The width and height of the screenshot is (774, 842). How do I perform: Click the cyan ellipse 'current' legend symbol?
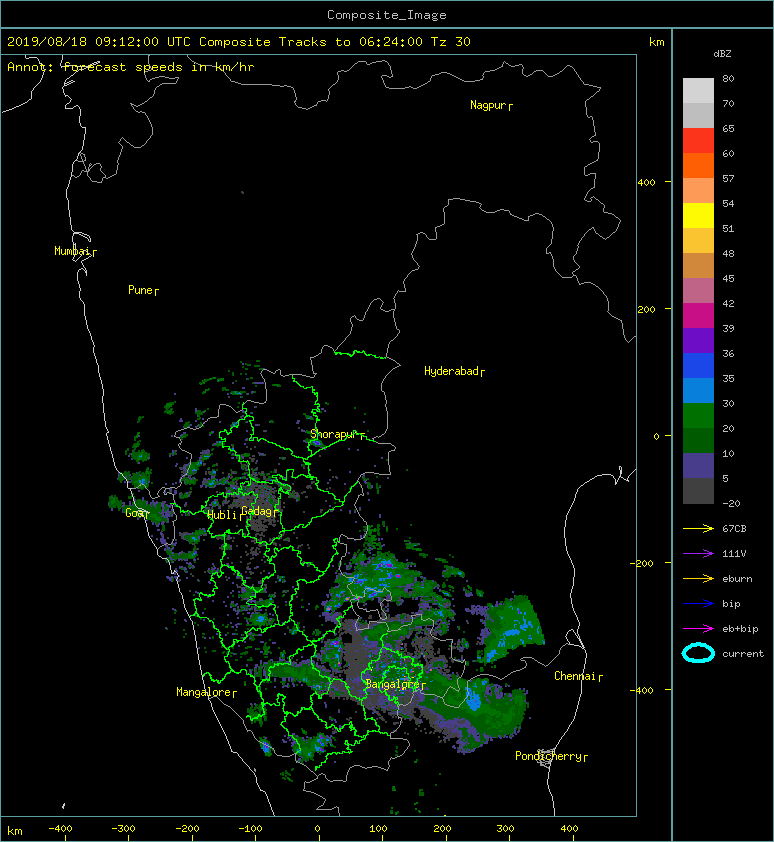pos(698,653)
